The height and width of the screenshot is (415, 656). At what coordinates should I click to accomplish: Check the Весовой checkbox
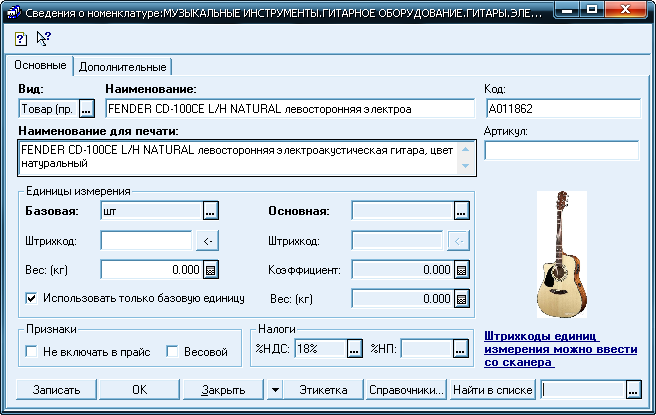[172, 351]
